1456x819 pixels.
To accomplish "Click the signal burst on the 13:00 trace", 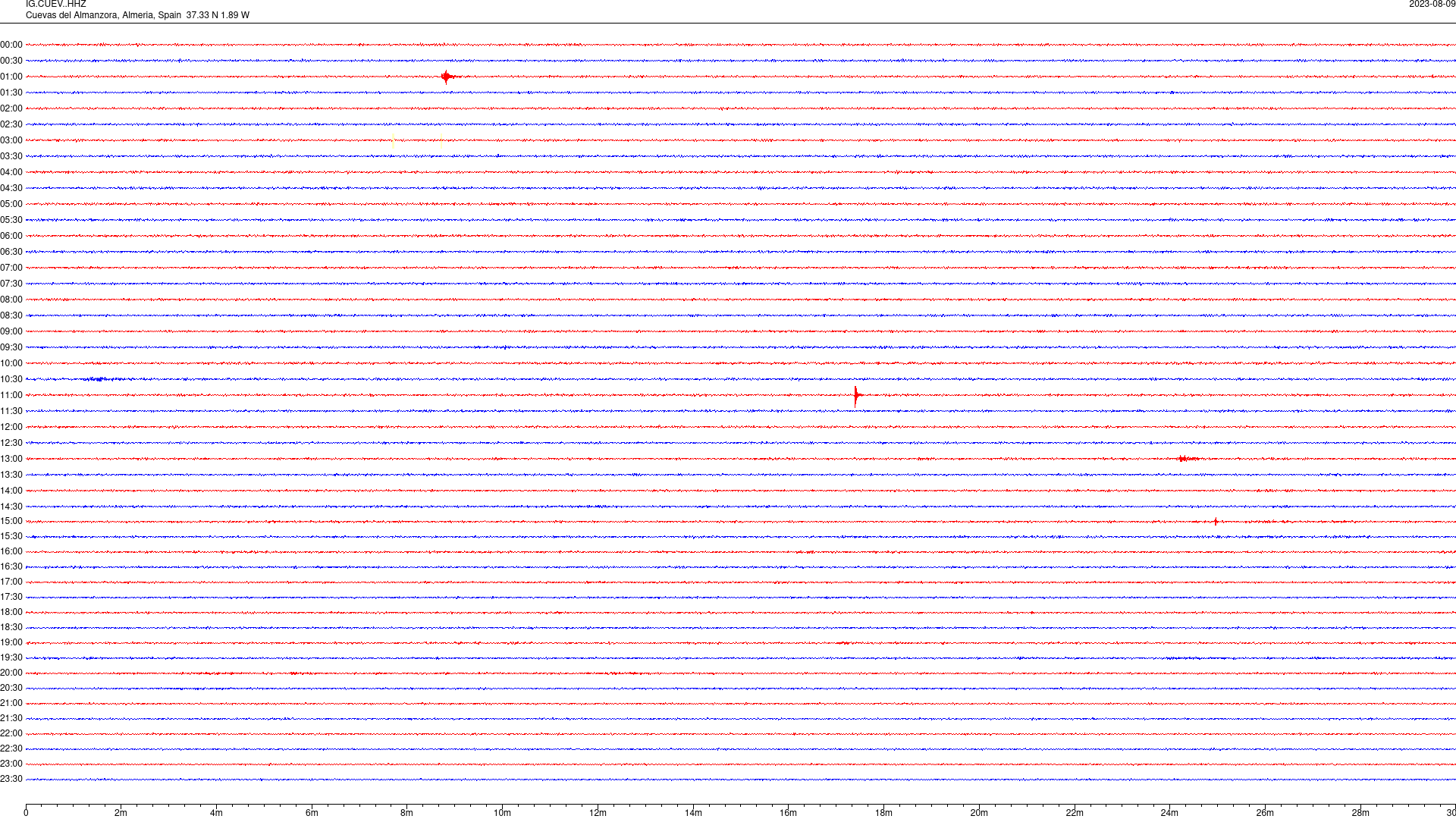I will coord(1188,459).
